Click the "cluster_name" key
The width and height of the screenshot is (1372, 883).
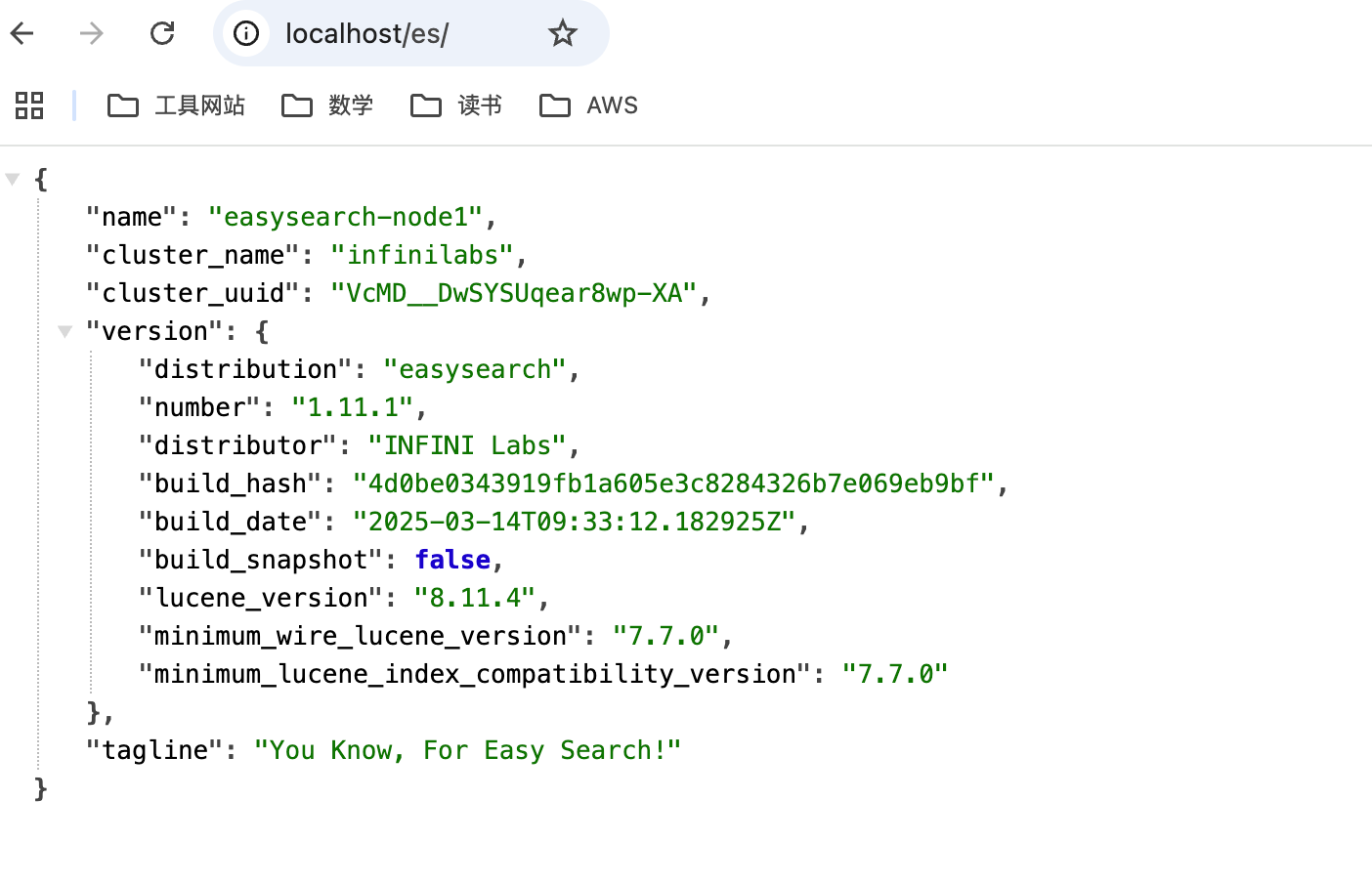(193, 255)
